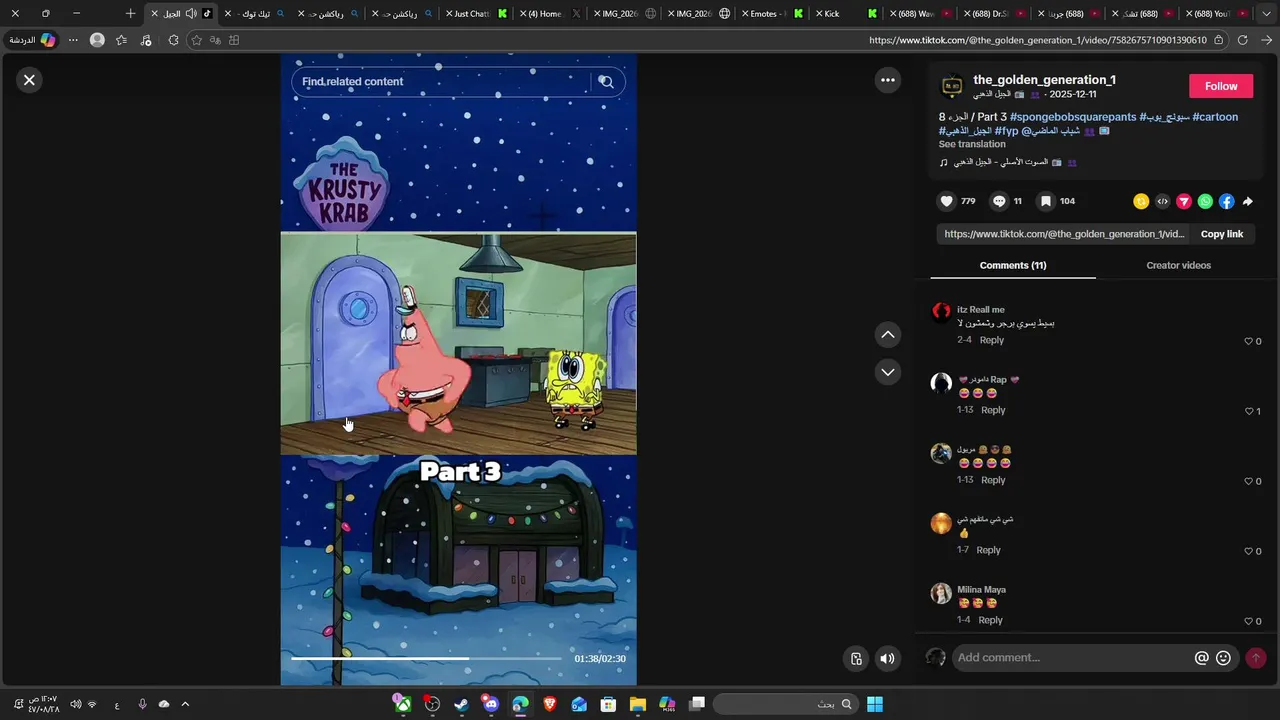Open Windows Start menu
This screenshot has width=1280, height=720.
pos(875,704)
